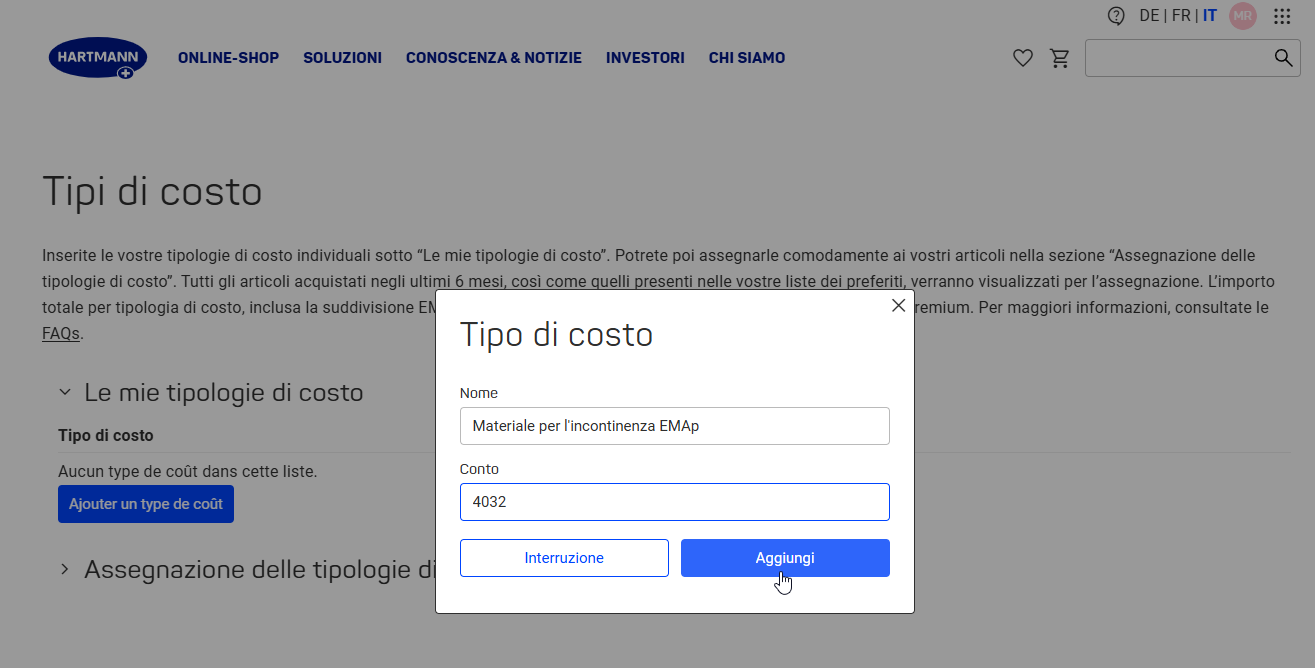This screenshot has height=668, width=1315.
Task: Click the search magnifier icon
Action: pos(1284,58)
